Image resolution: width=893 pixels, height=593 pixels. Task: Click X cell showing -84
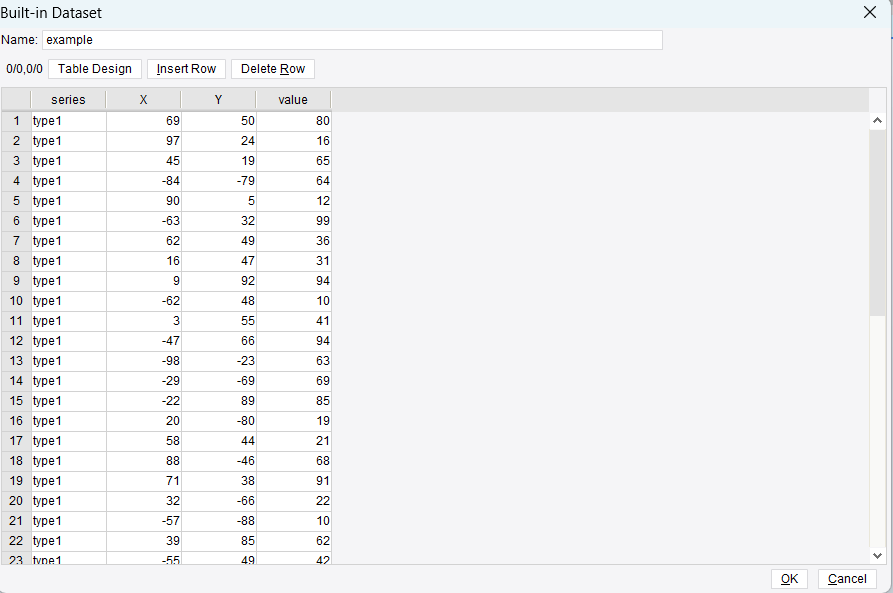(144, 181)
